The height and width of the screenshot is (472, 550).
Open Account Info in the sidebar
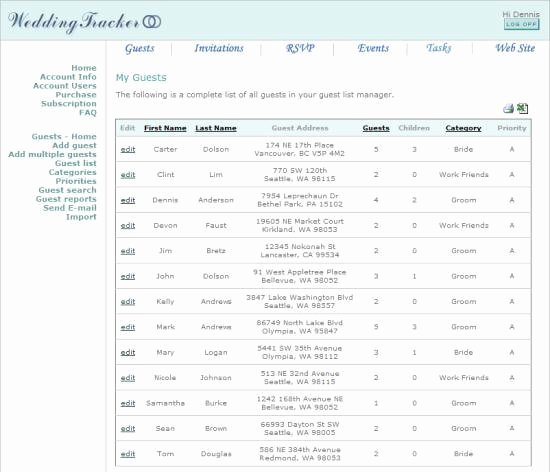point(68,77)
